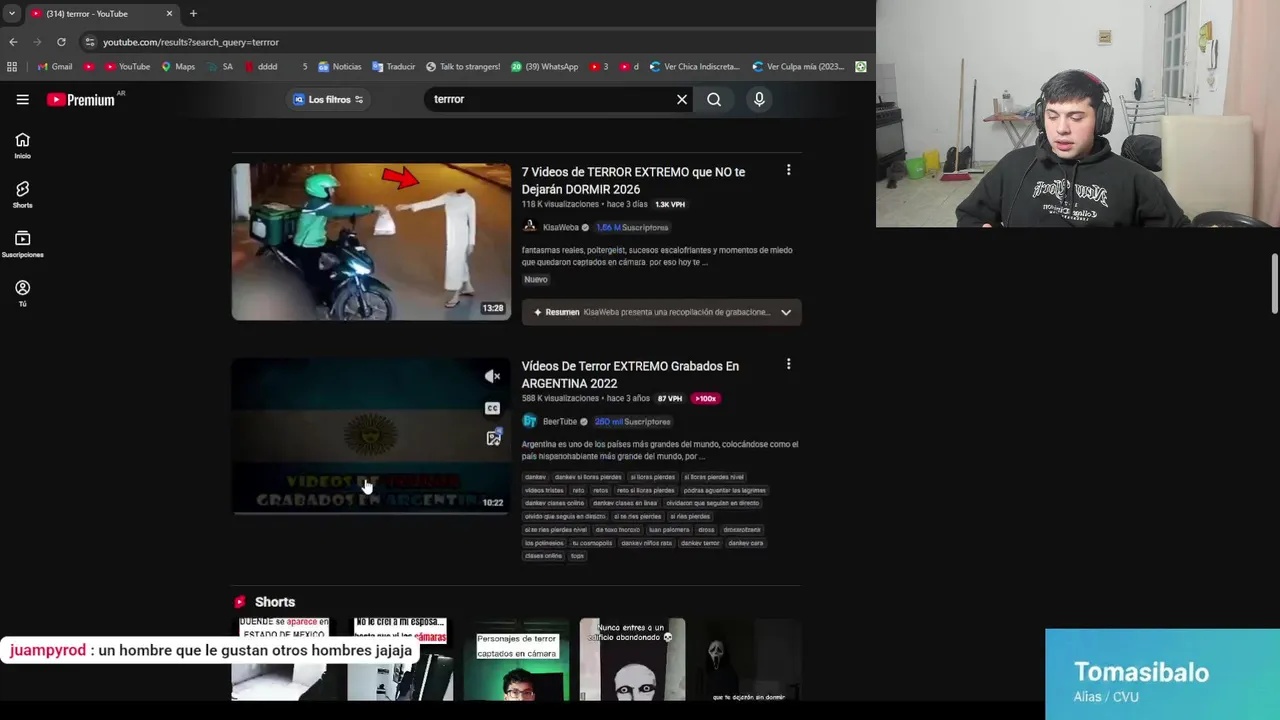1280x720 pixels.
Task: Toggle CC subtitles on the video preview
Action: tap(492, 408)
